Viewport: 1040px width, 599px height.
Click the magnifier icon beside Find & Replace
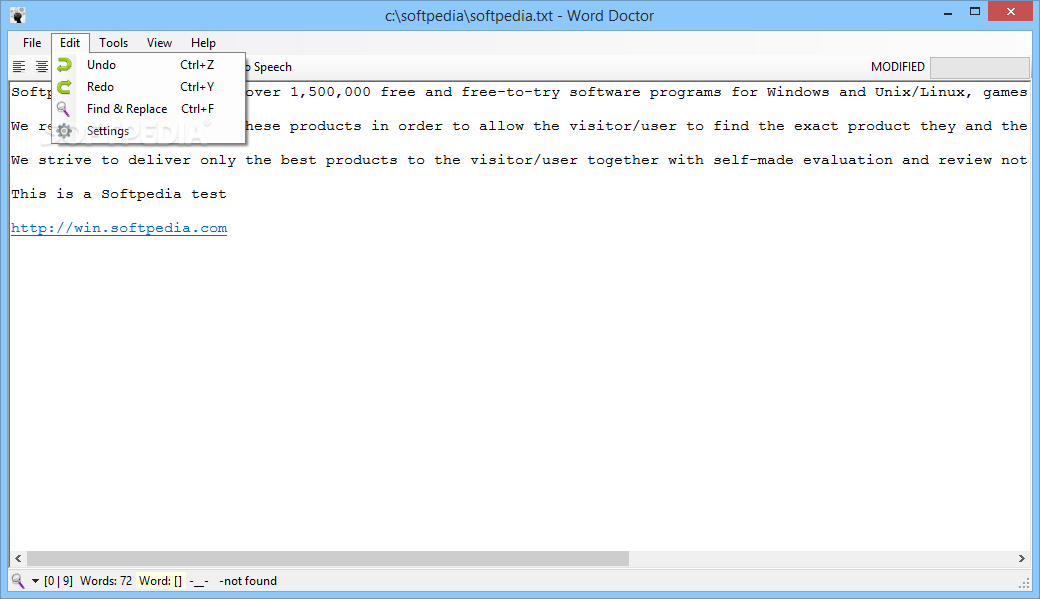(63, 109)
